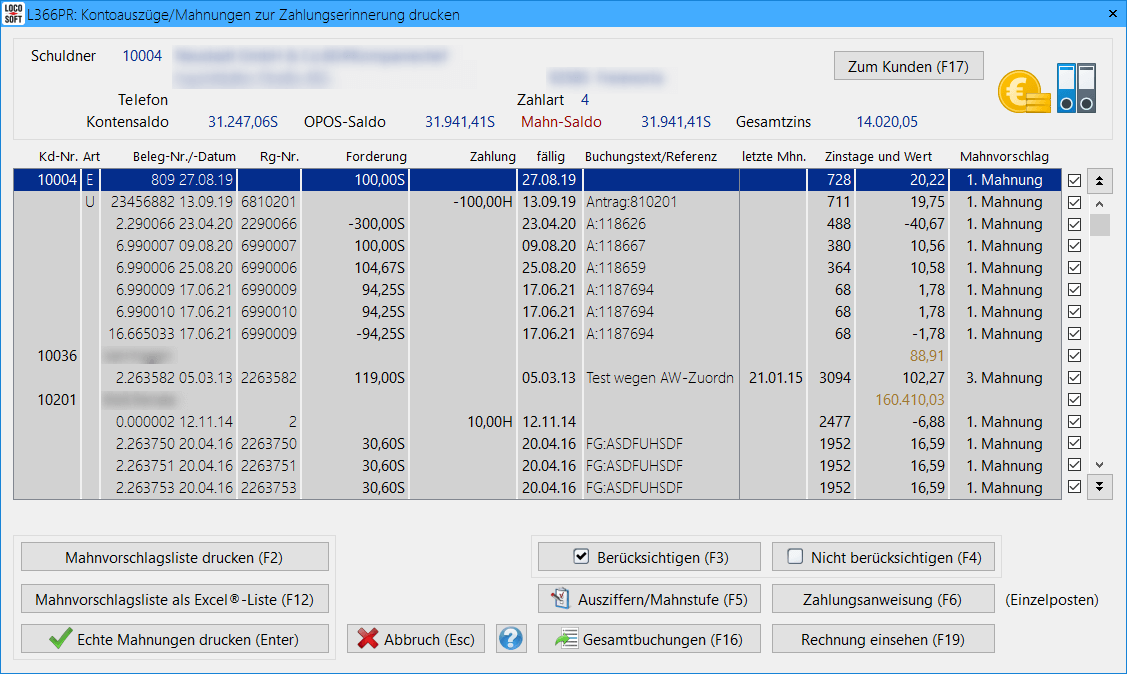Open help via the question mark icon
Screen dimensions: 1127x674
(510, 639)
